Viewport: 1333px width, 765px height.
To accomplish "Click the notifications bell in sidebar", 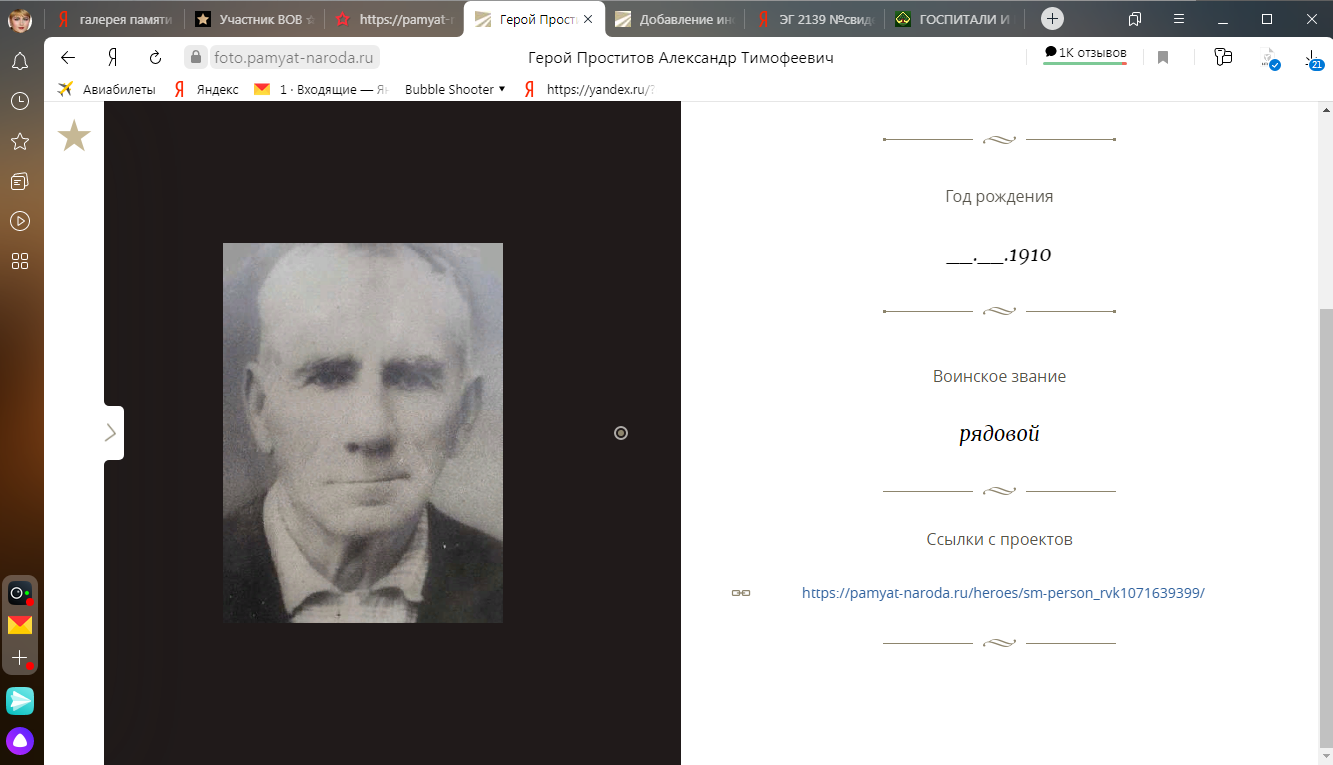I will coord(19,62).
